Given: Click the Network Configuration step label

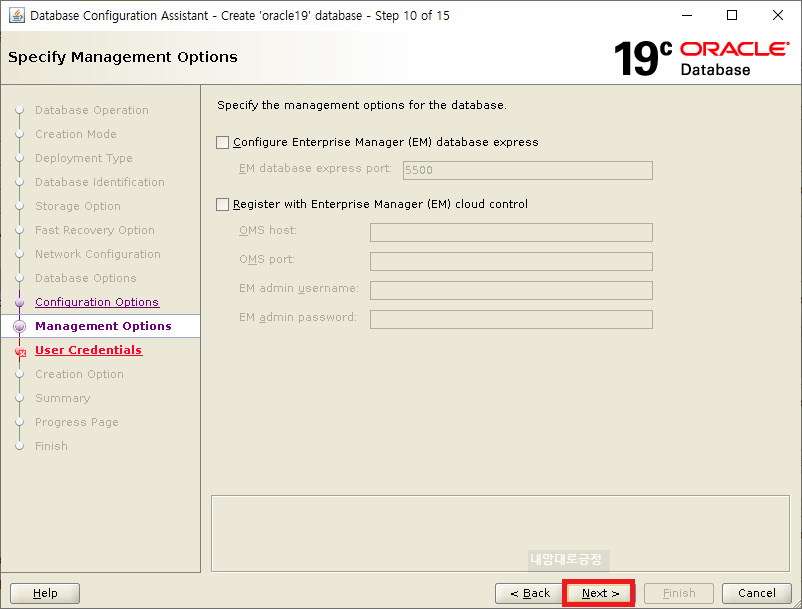Looking at the screenshot, I should 98,255.
